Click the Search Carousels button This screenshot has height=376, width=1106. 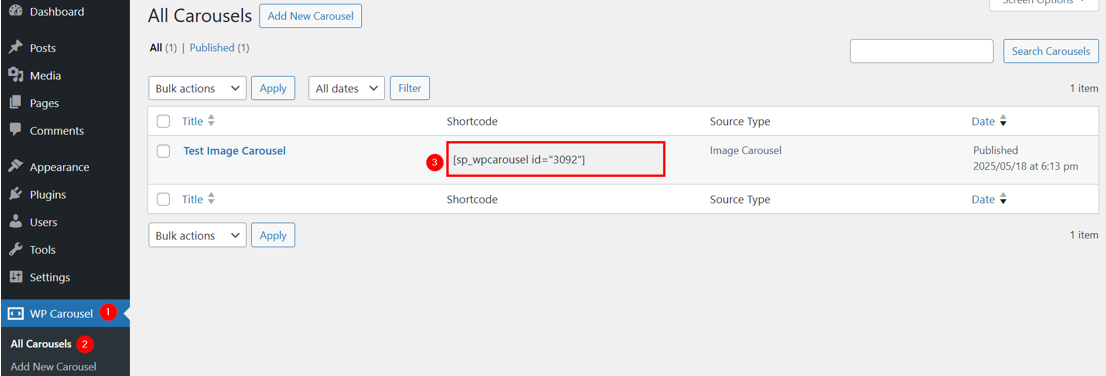1051,51
